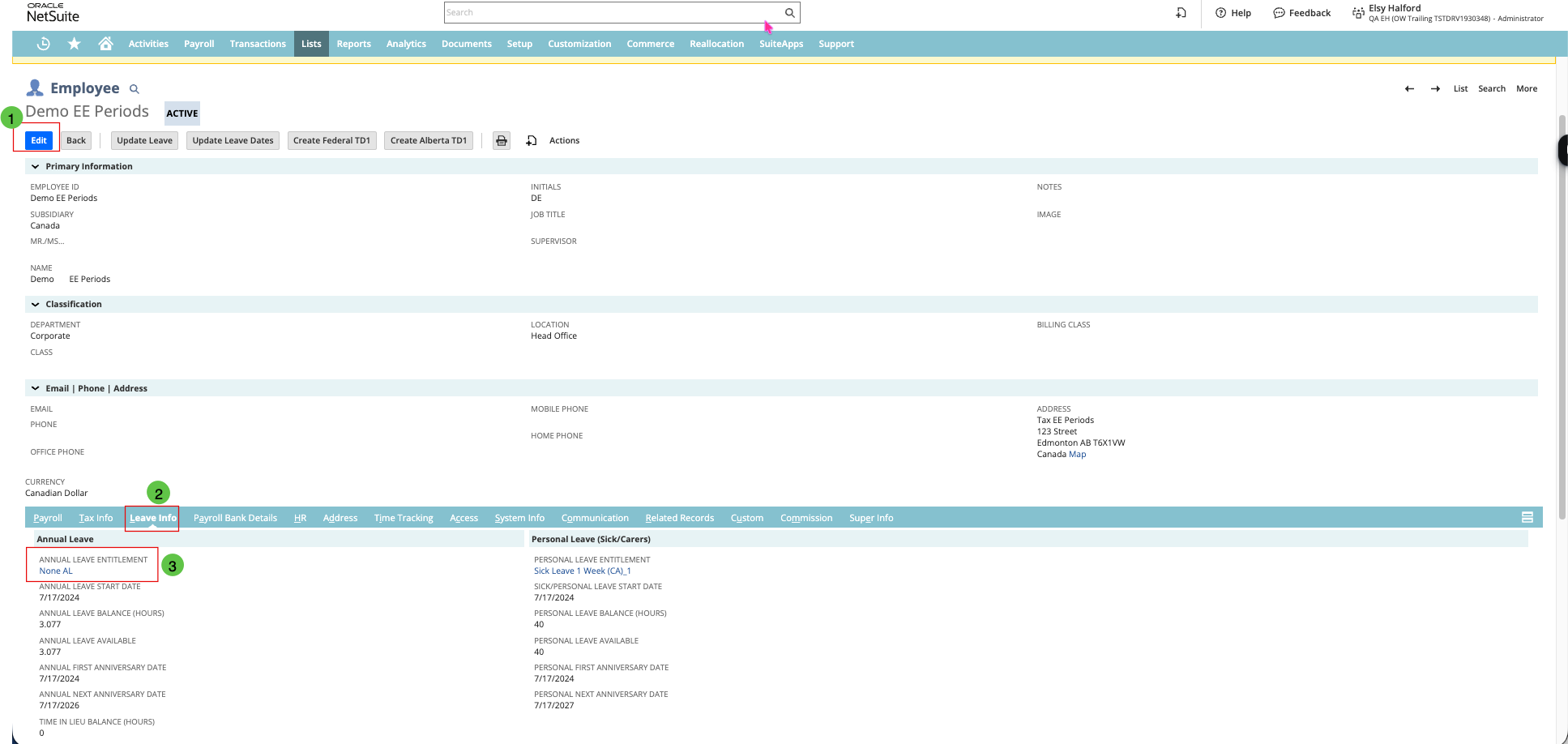Switch to the Leave Info subtab
The image size is (1568, 744).
152,518
